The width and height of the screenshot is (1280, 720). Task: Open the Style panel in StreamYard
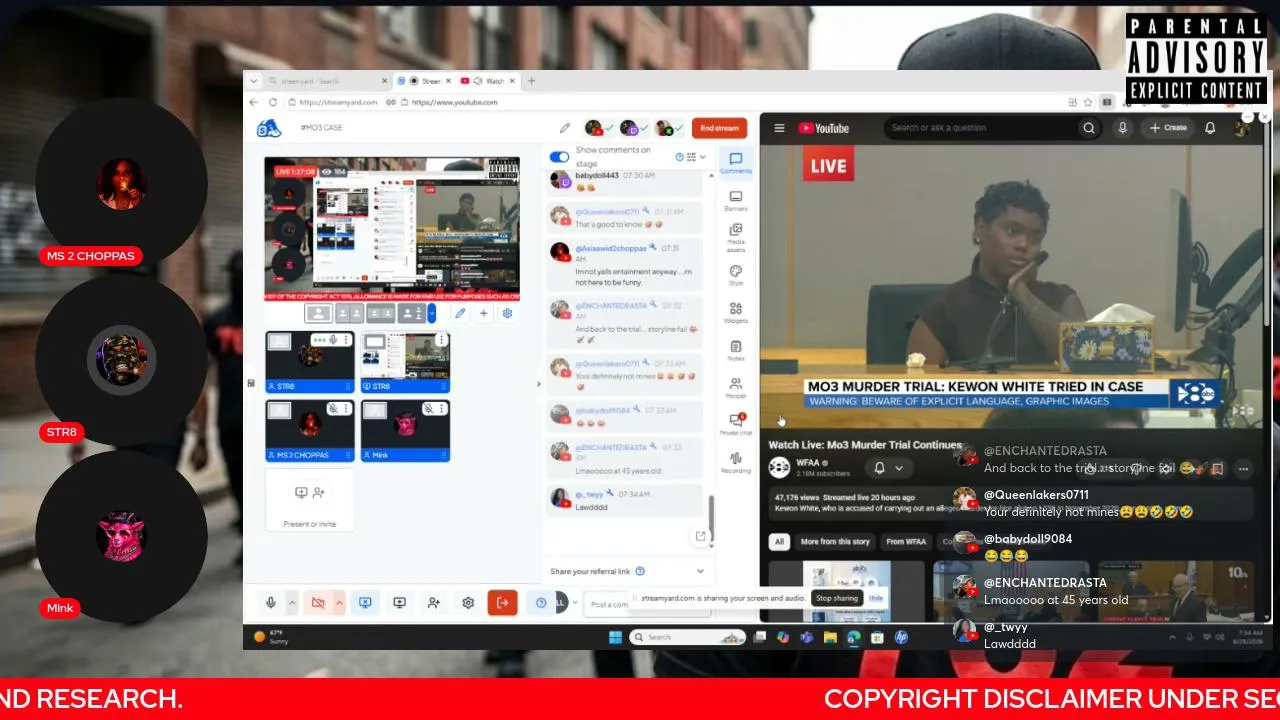click(735, 275)
